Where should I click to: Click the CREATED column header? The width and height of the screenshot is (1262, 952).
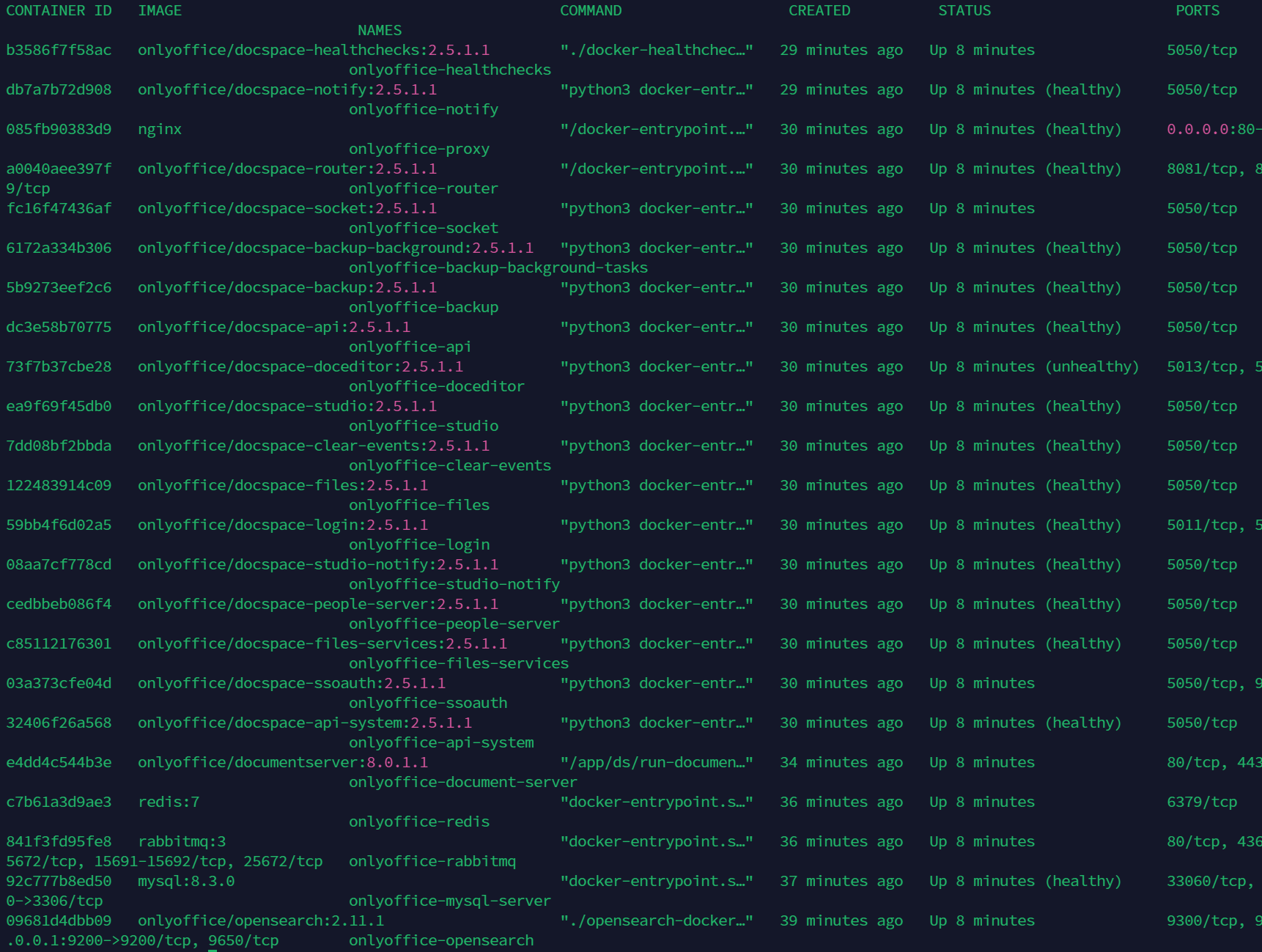(x=819, y=10)
